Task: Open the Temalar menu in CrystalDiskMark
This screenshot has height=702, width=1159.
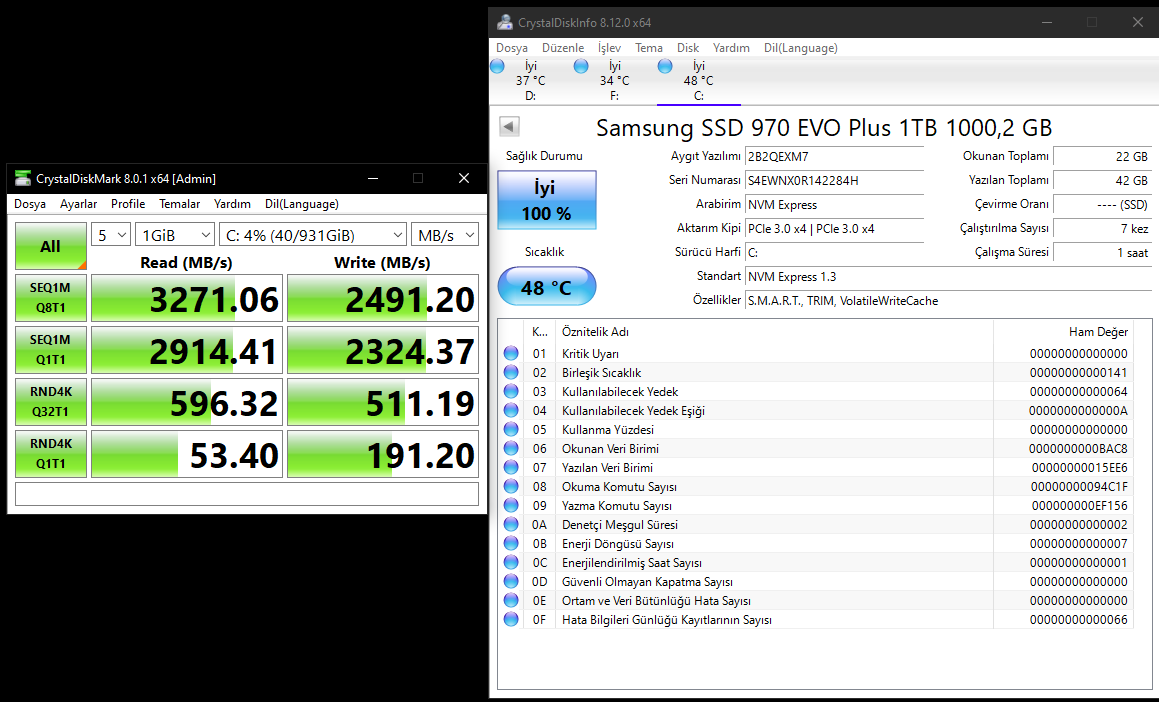Action: pyautogui.click(x=180, y=204)
